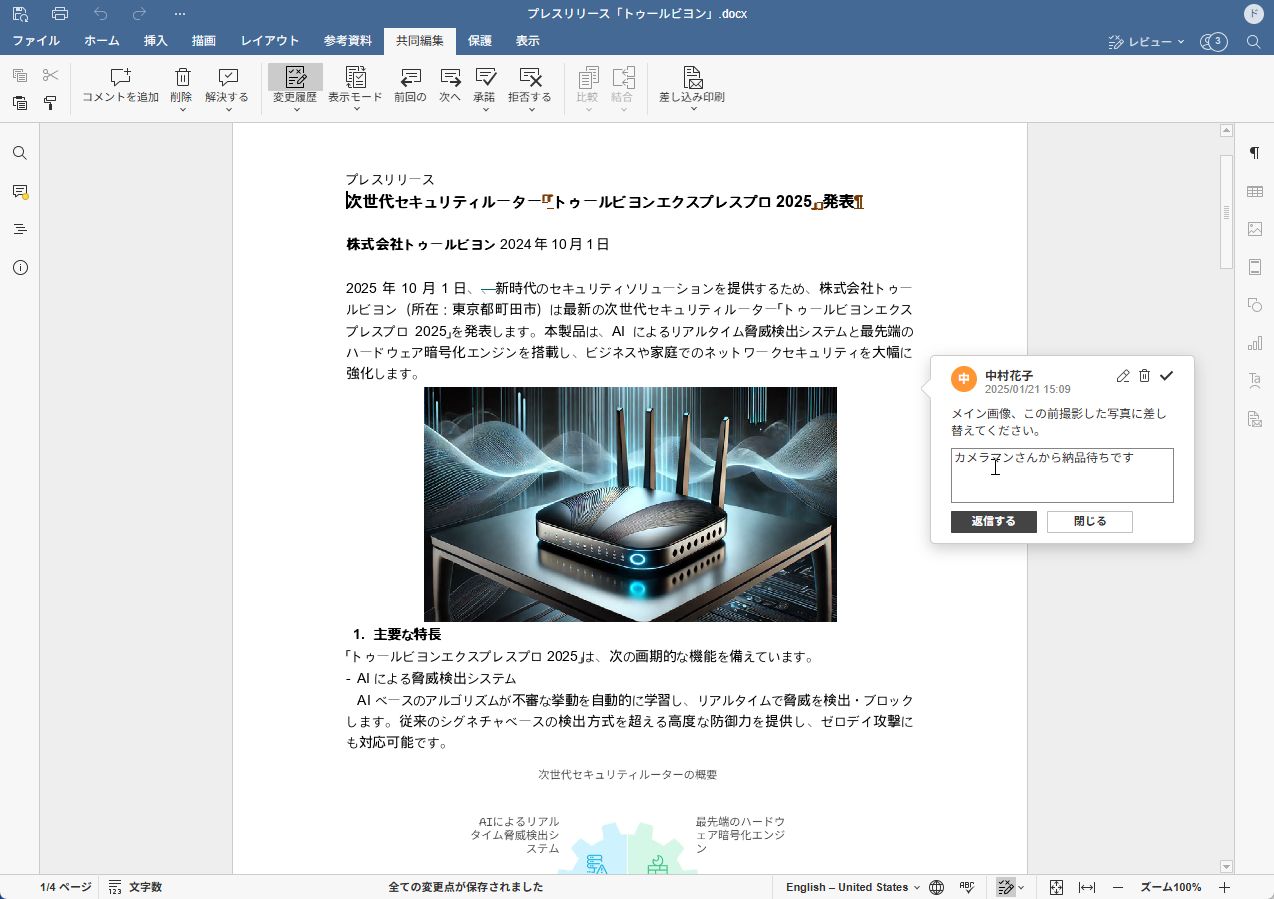Copy with the copy icon
1274x899 pixels.
coord(20,76)
